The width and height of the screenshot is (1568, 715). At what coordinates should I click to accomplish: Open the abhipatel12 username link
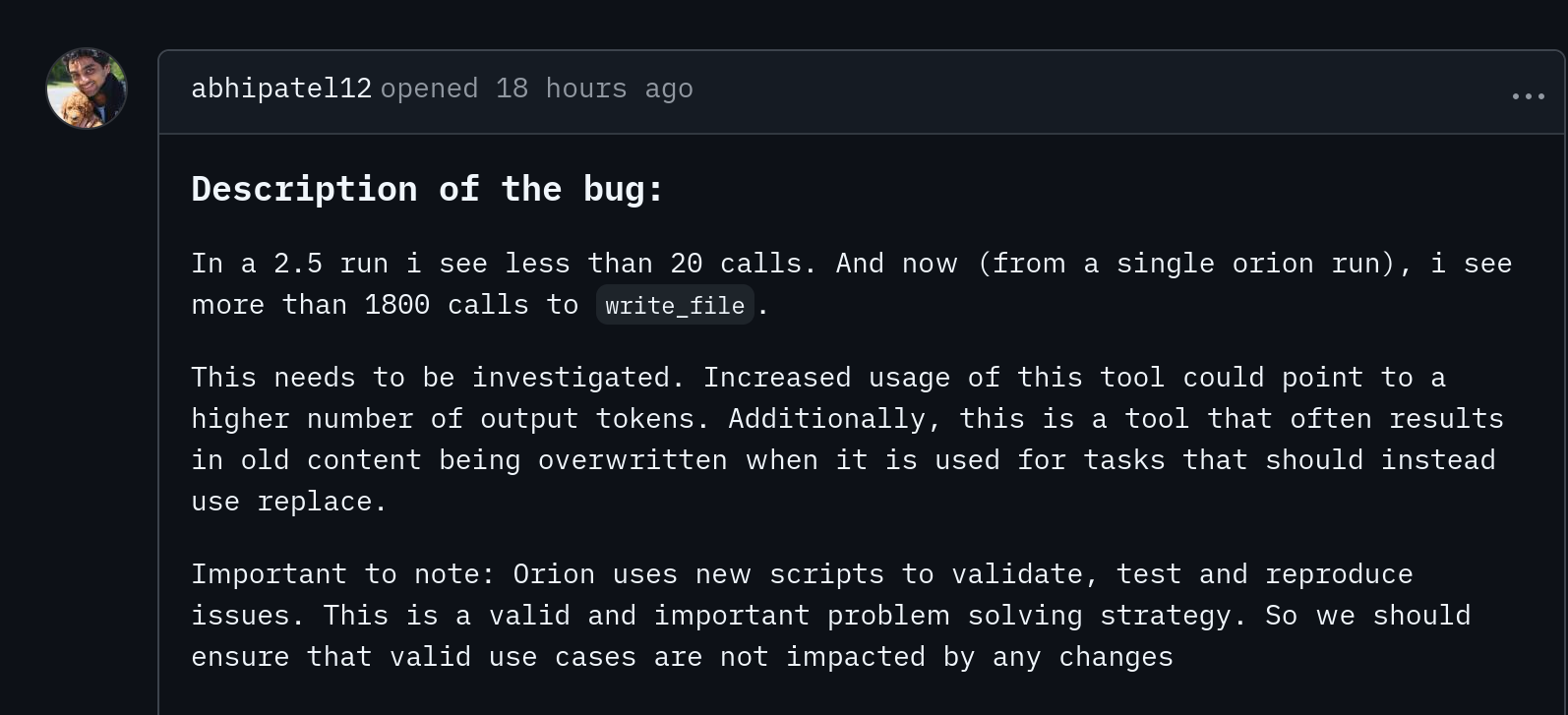click(281, 89)
